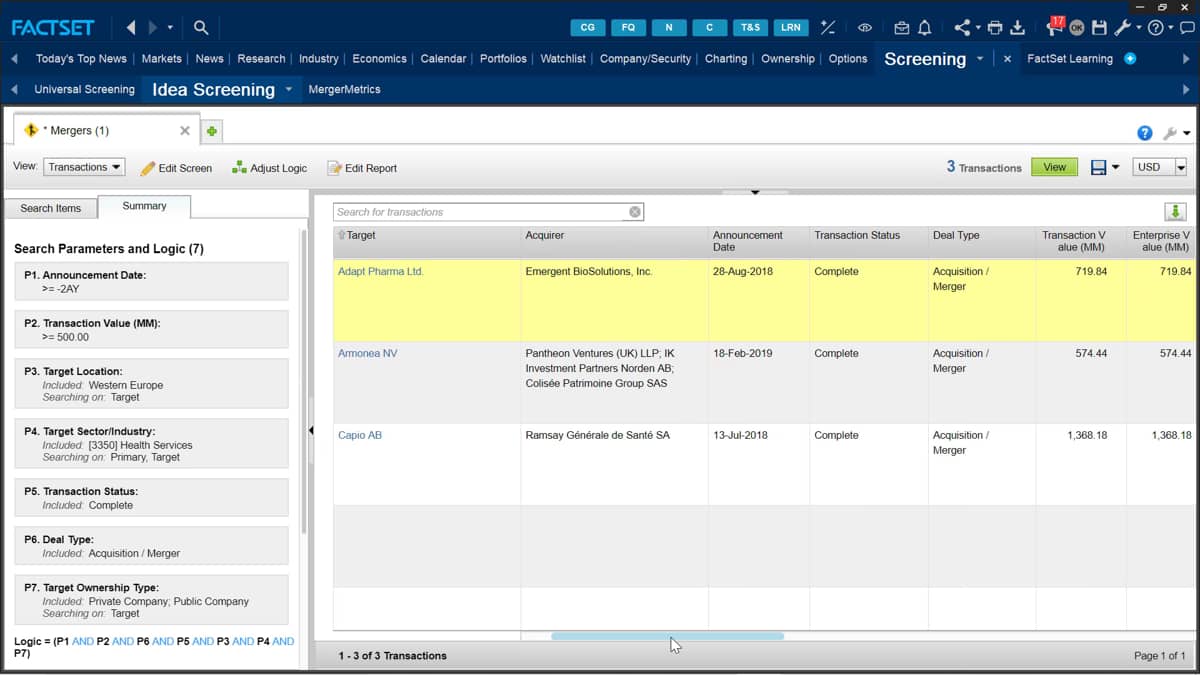The image size is (1200, 675).
Task: Click the plus/minus calculator icon
Action: coord(827,27)
